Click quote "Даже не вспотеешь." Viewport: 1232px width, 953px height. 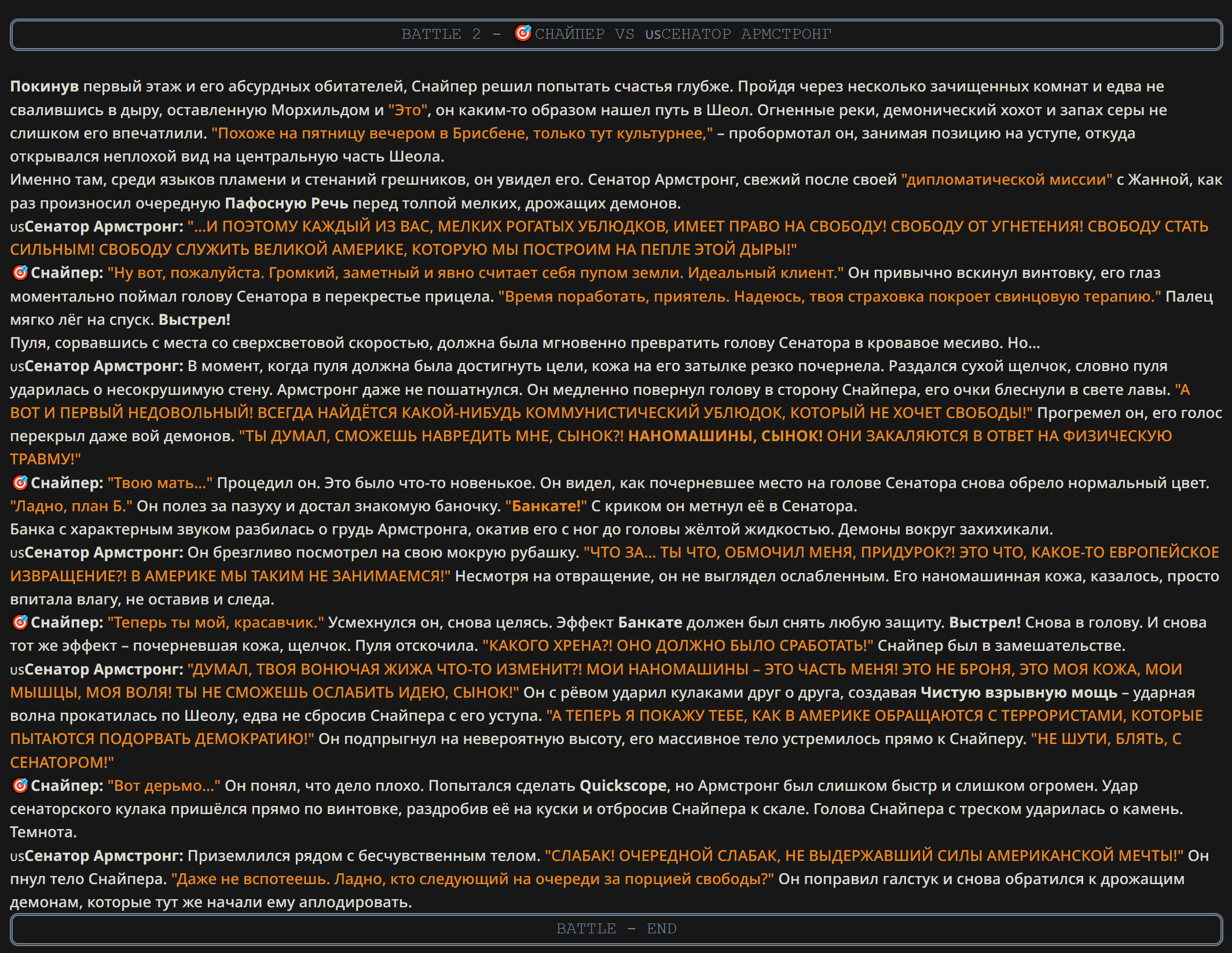(251, 879)
